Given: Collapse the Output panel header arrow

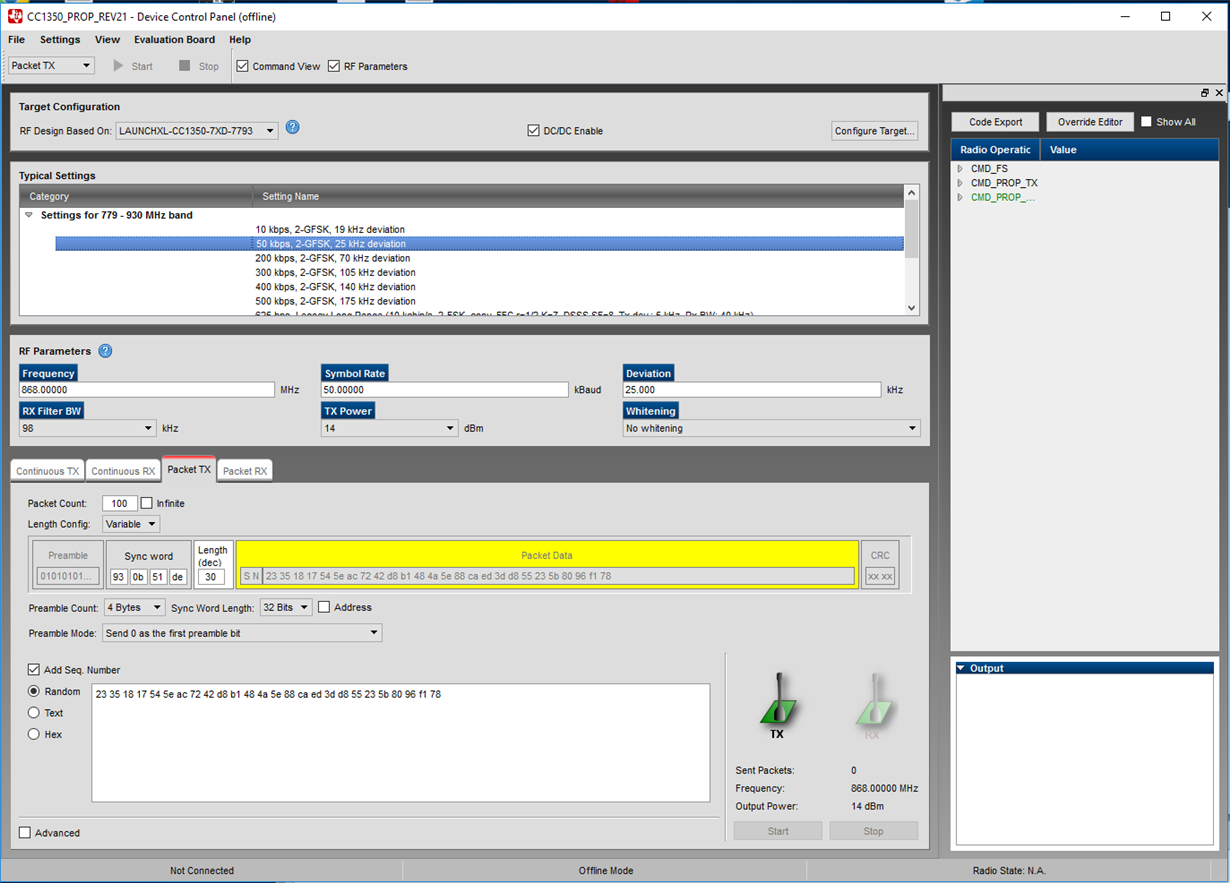Looking at the screenshot, I should pos(961,668).
